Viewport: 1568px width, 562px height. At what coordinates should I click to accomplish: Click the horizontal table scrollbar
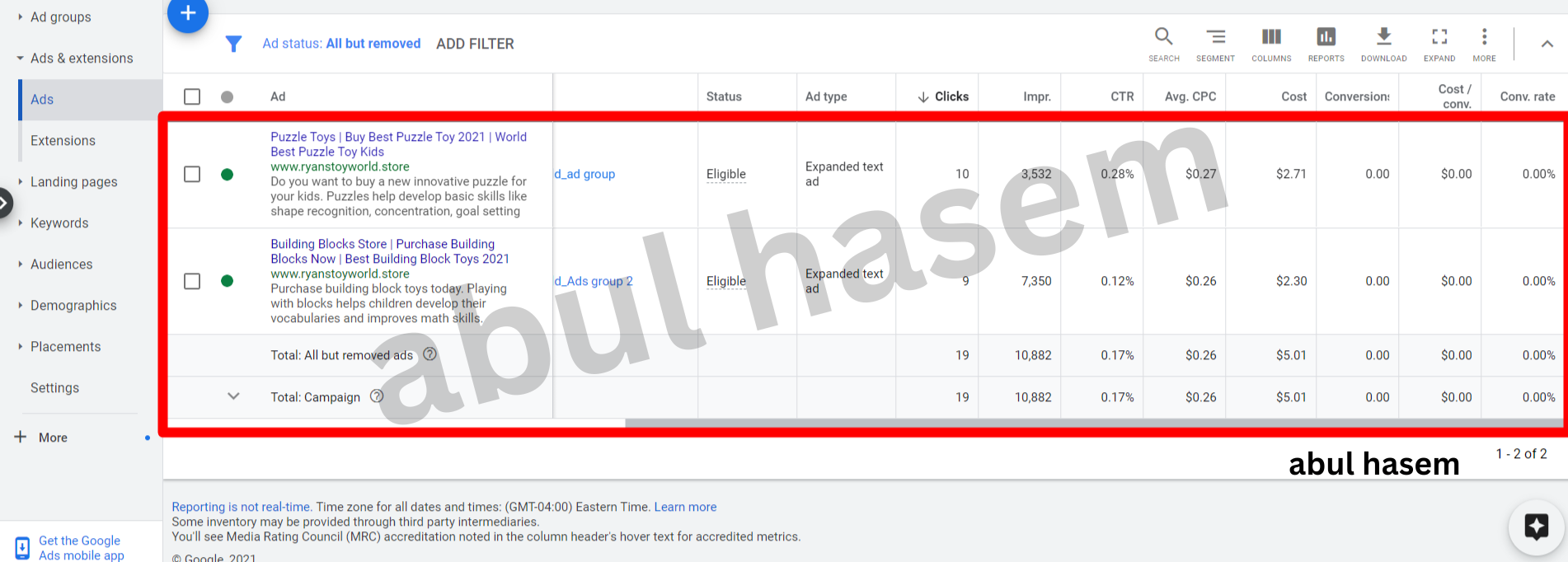tap(1093, 423)
